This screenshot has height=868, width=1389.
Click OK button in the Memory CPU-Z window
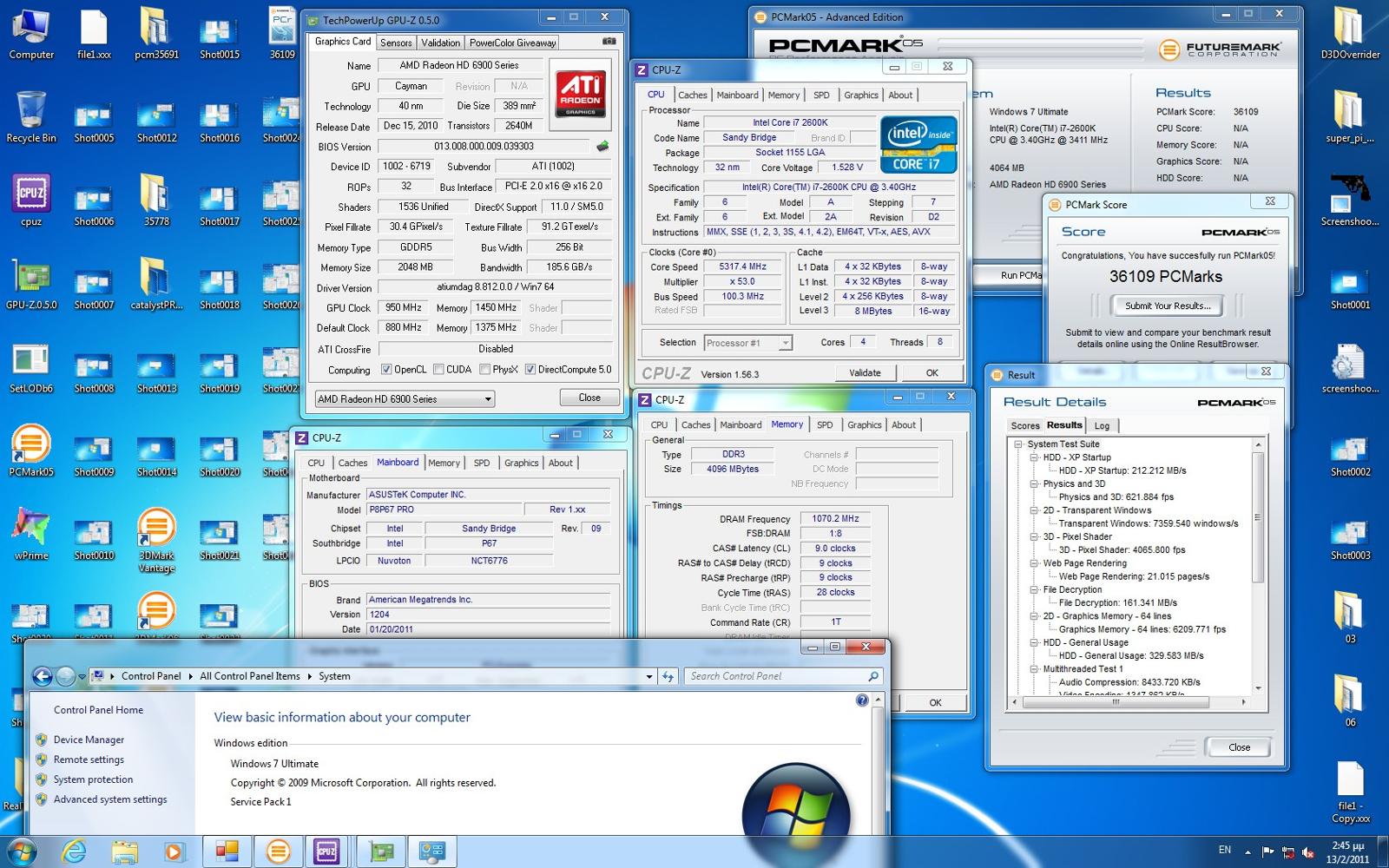(935, 703)
